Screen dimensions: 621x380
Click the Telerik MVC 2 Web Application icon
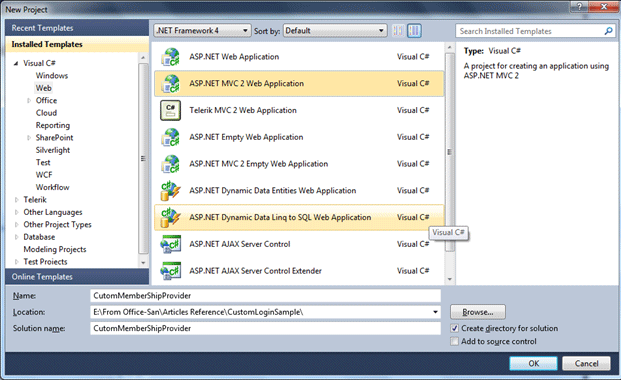point(170,110)
